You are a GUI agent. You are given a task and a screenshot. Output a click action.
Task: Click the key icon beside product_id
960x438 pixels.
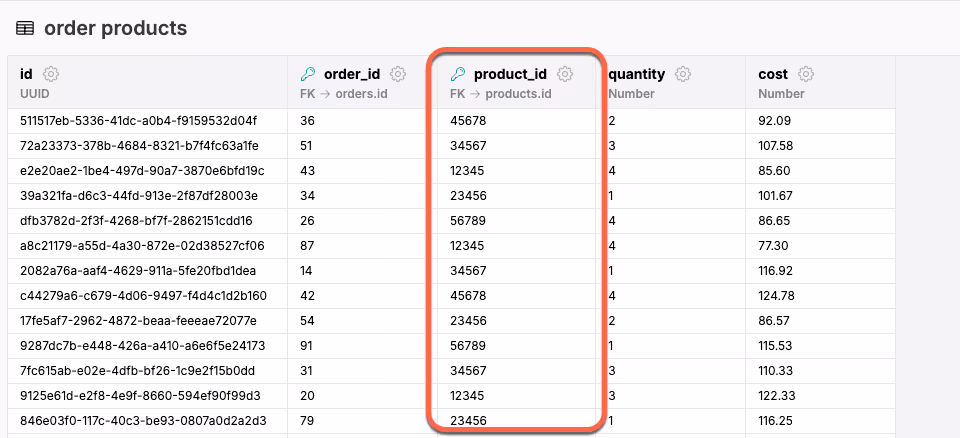457,75
